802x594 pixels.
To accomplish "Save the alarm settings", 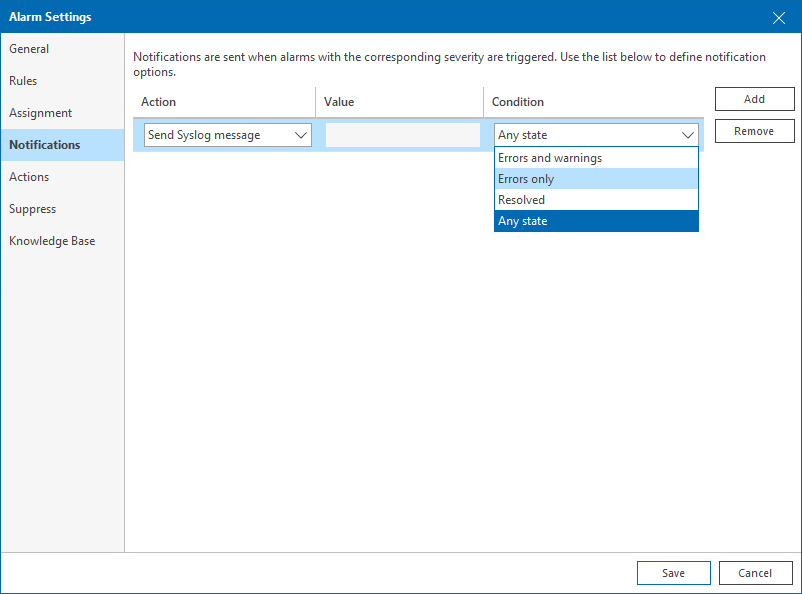I will 673,573.
